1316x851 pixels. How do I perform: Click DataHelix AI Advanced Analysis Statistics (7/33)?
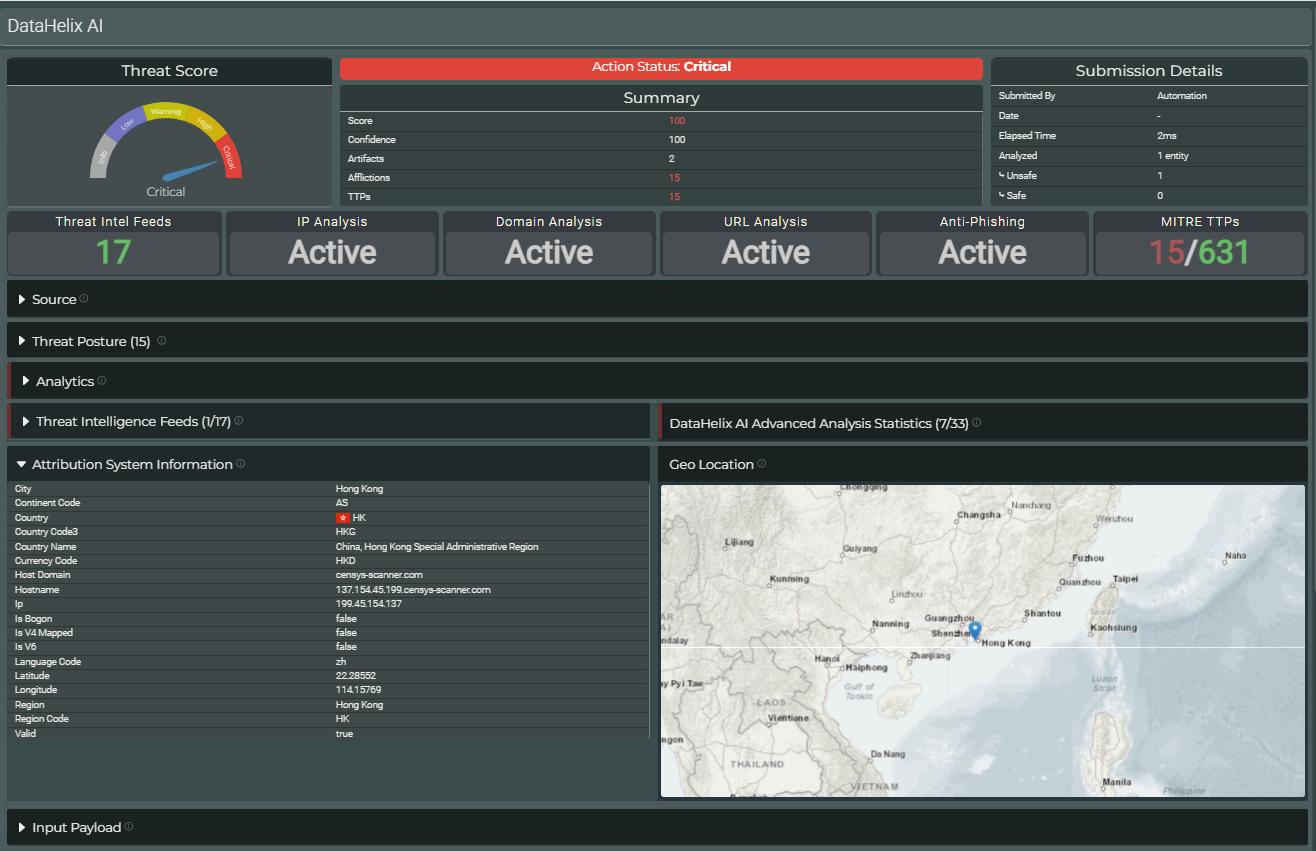coord(817,423)
